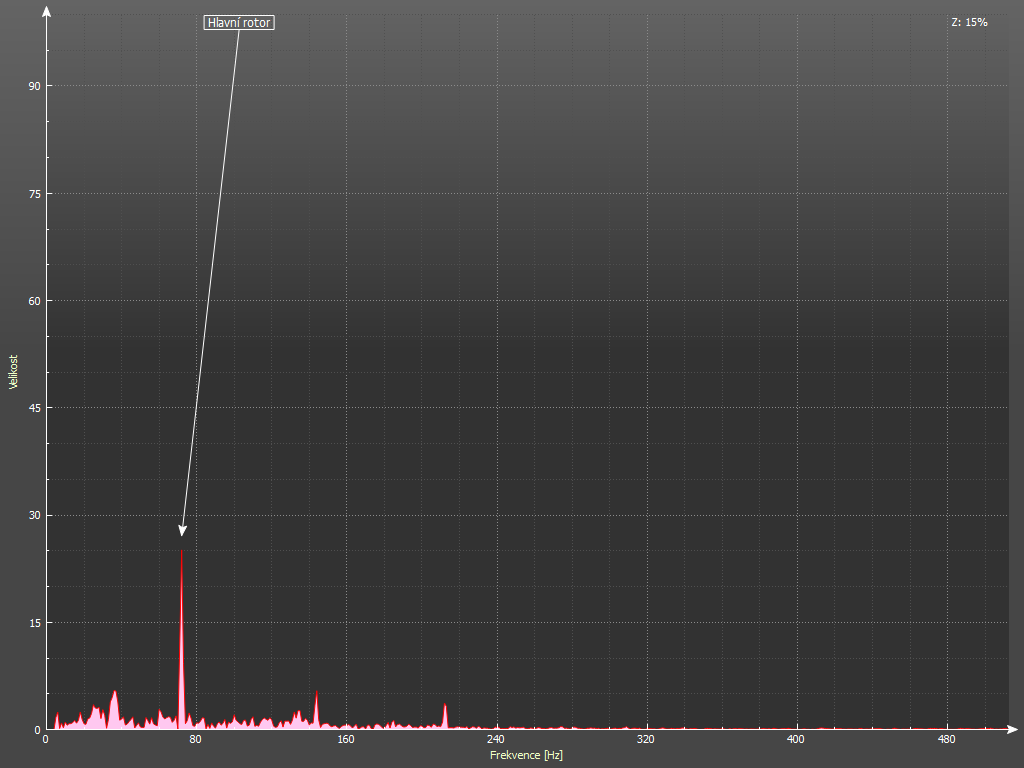The width and height of the screenshot is (1024, 768).
Task: Click the 80 tick label on the frequency axis
Action: (196, 740)
